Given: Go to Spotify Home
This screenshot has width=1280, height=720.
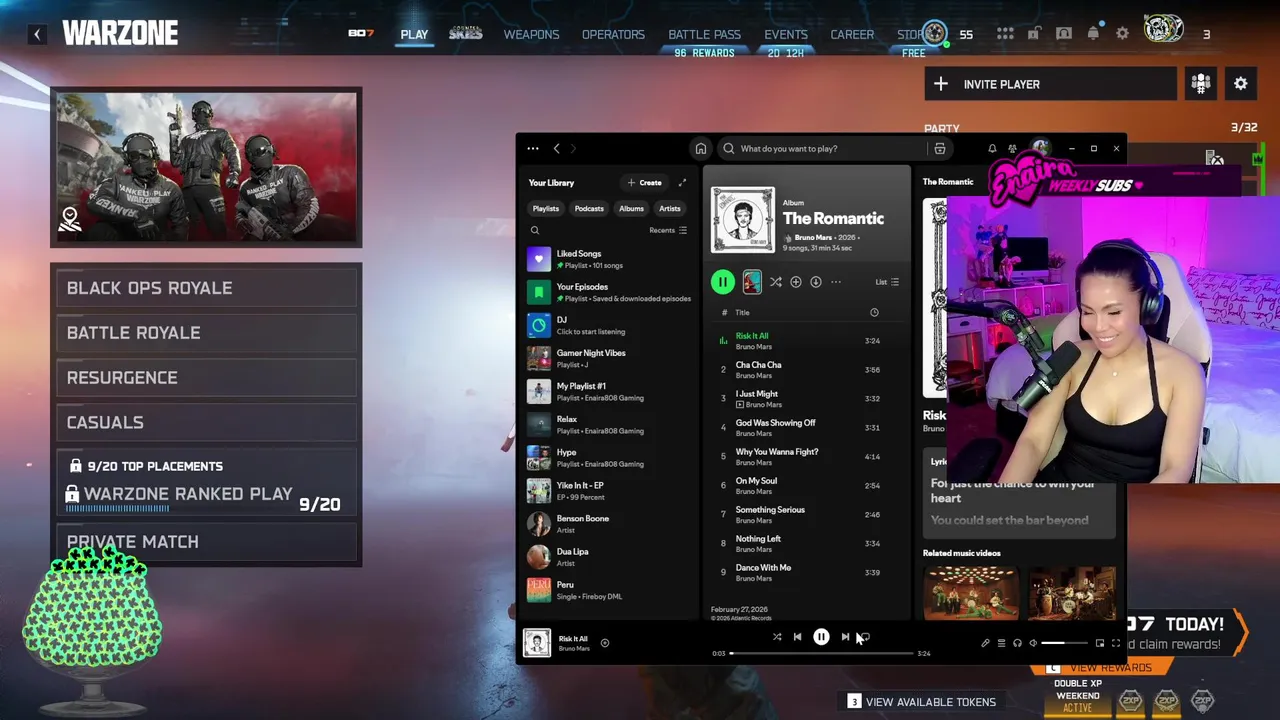Looking at the screenshot, I should coord(701,149).
